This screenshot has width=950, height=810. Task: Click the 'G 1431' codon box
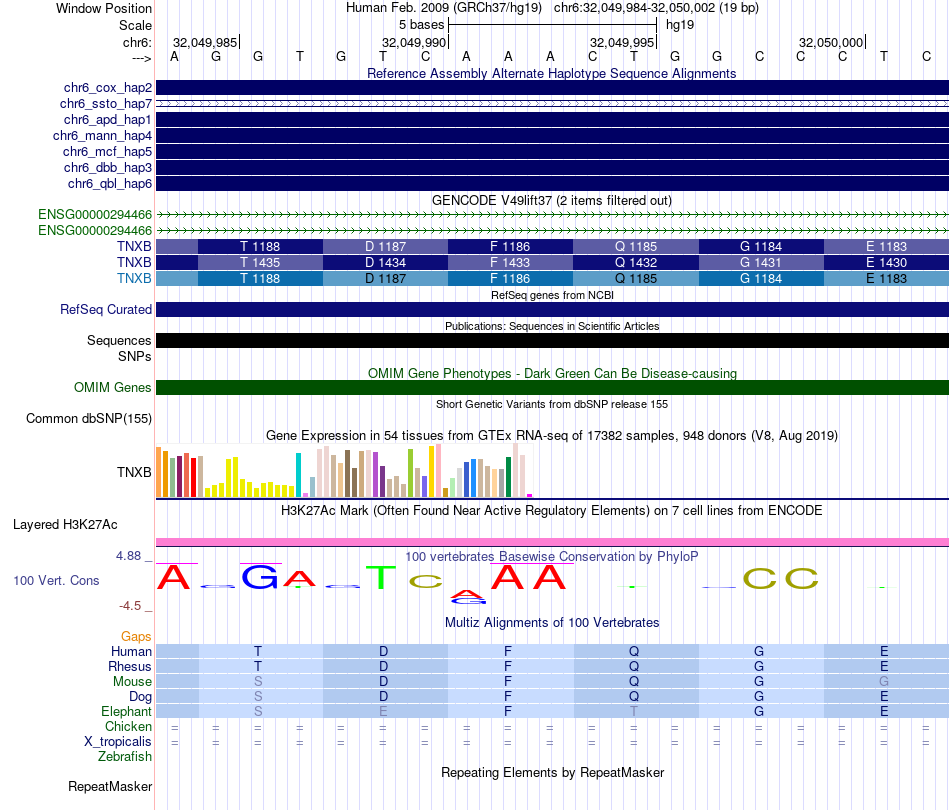pyautogui.click(x=761, y=262)
